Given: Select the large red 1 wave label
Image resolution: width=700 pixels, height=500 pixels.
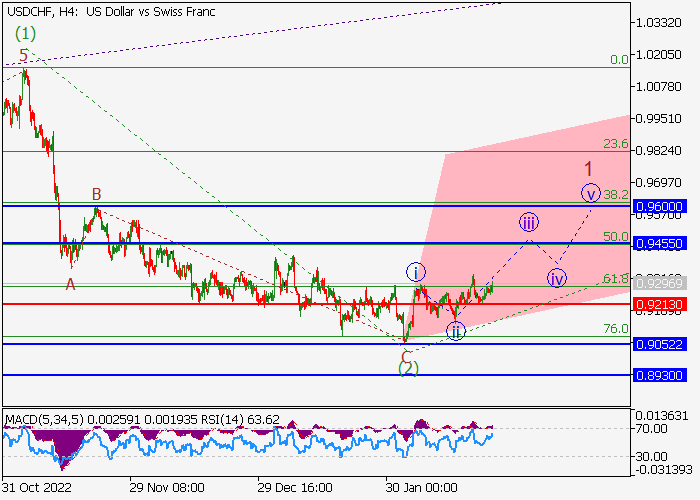Looking at the screenshot, I should pos(588,169).
